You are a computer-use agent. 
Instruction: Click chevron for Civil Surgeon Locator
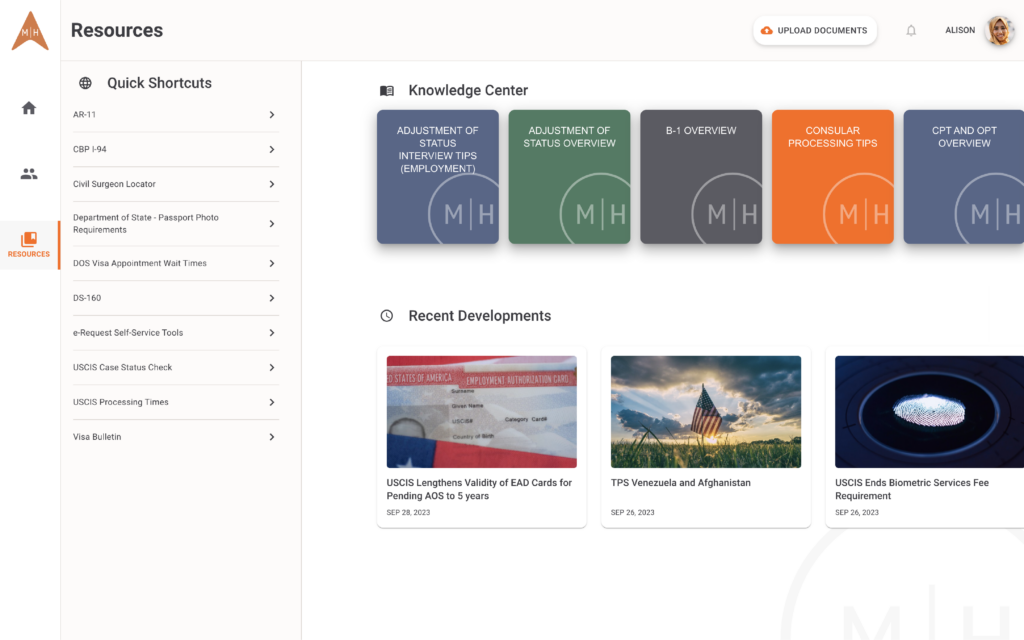click(x=272, y=184)
